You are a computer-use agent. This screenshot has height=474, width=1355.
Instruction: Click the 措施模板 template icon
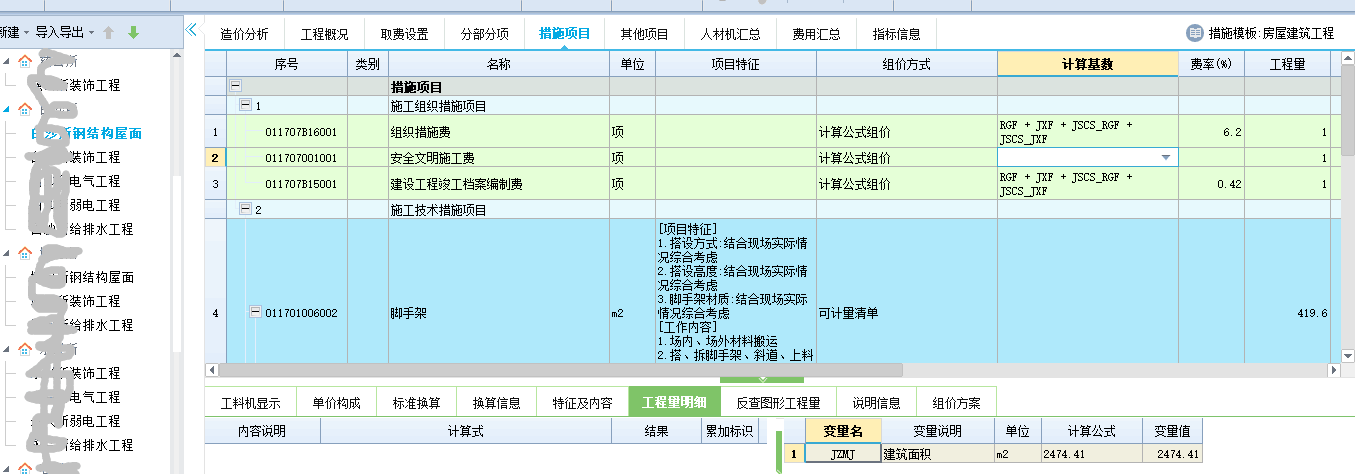click(x=1194, y=33)
